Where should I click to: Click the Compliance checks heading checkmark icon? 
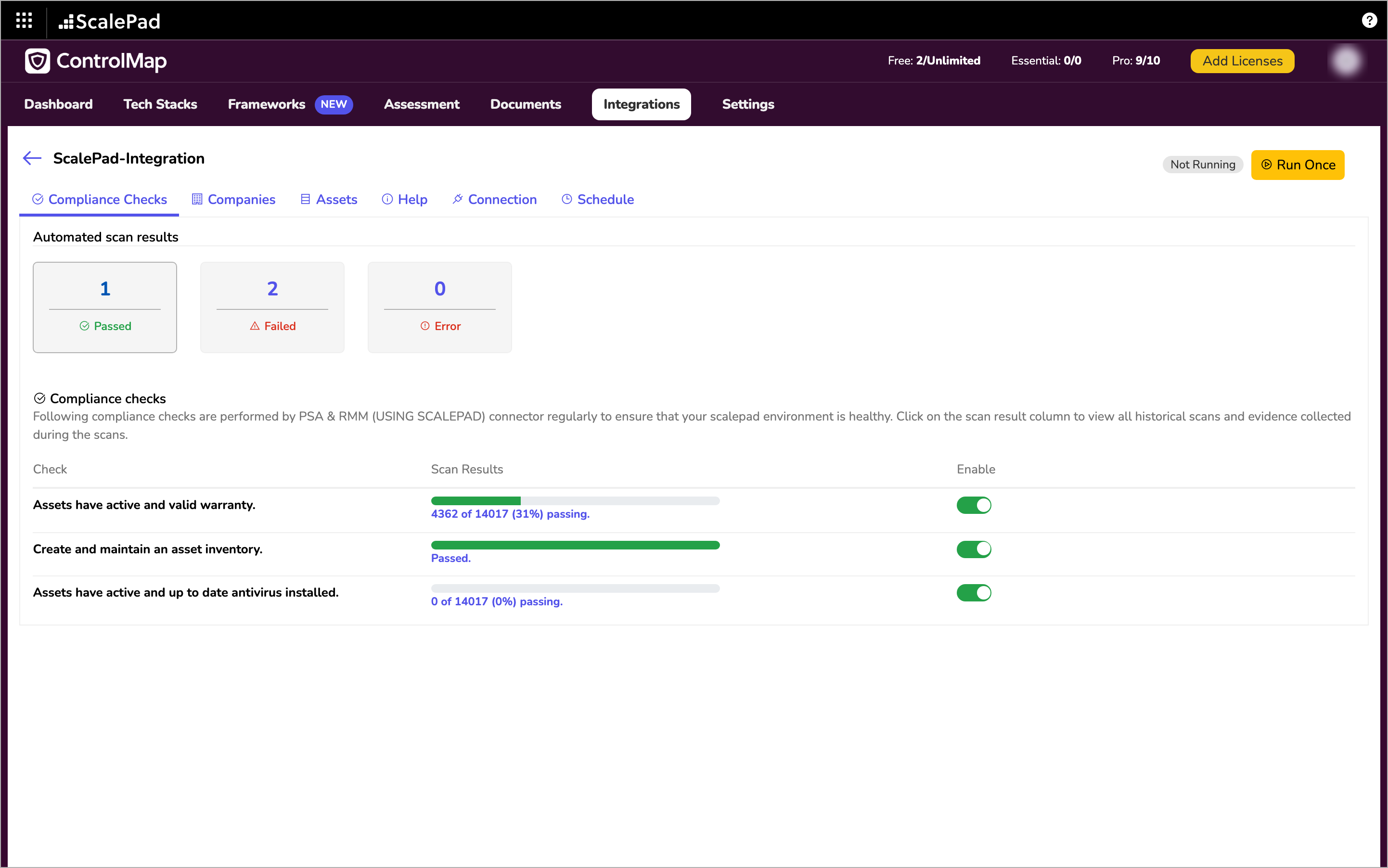(x=39, y=398)
